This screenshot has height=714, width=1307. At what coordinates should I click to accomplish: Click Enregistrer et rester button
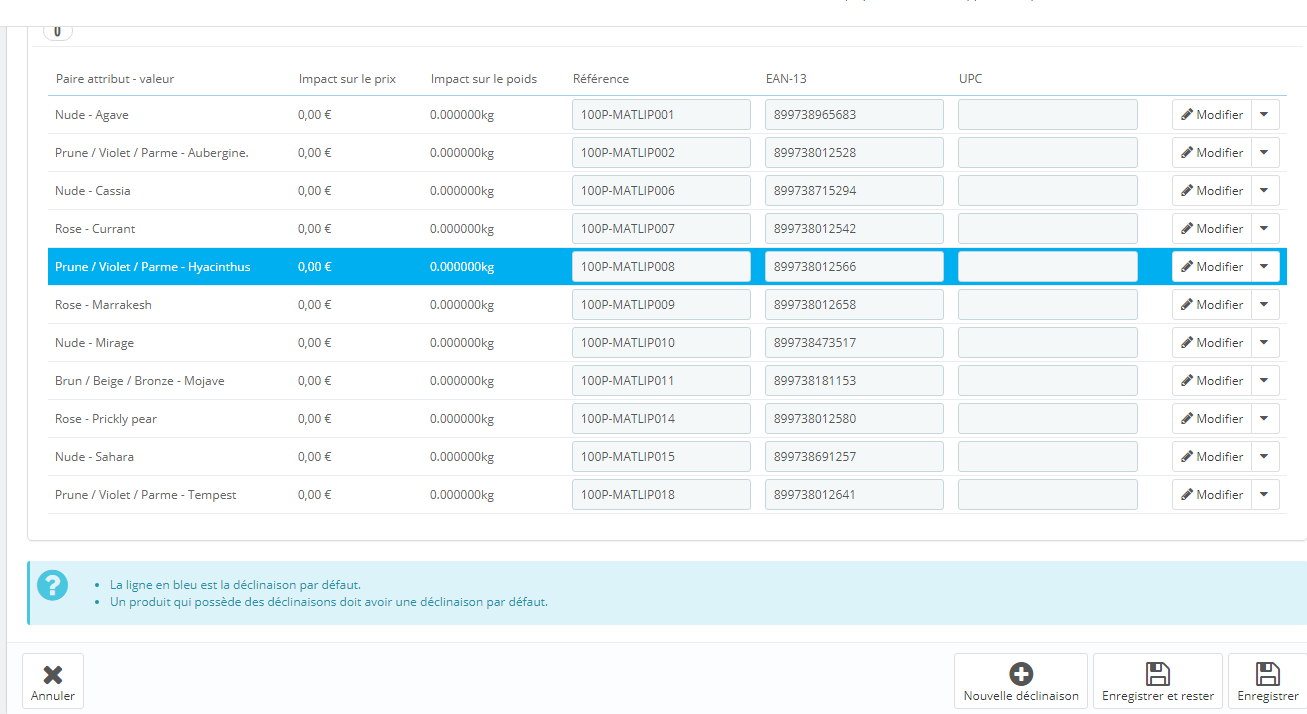coord(1158,681)
